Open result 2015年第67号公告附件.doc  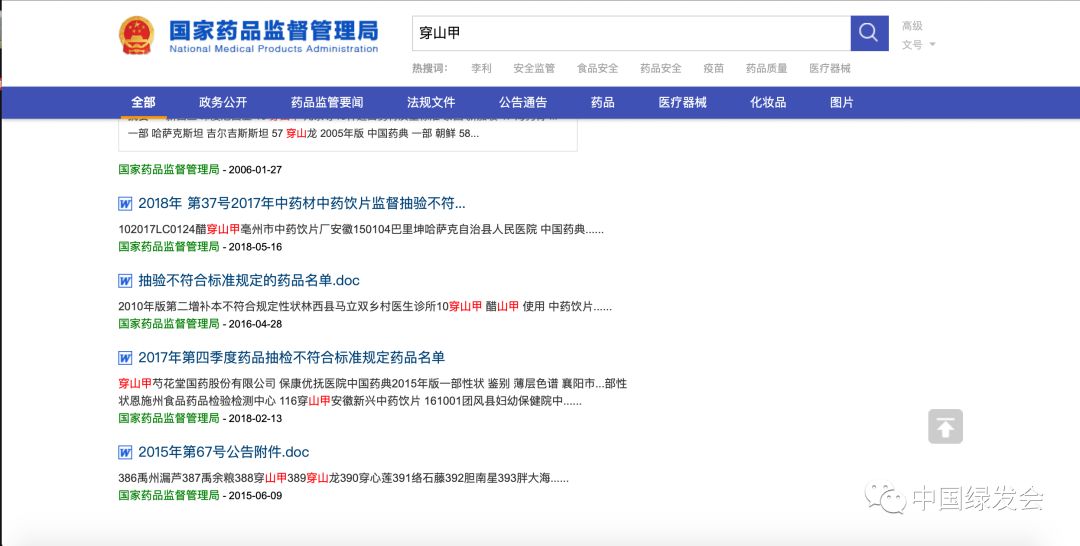coord(224,452)
